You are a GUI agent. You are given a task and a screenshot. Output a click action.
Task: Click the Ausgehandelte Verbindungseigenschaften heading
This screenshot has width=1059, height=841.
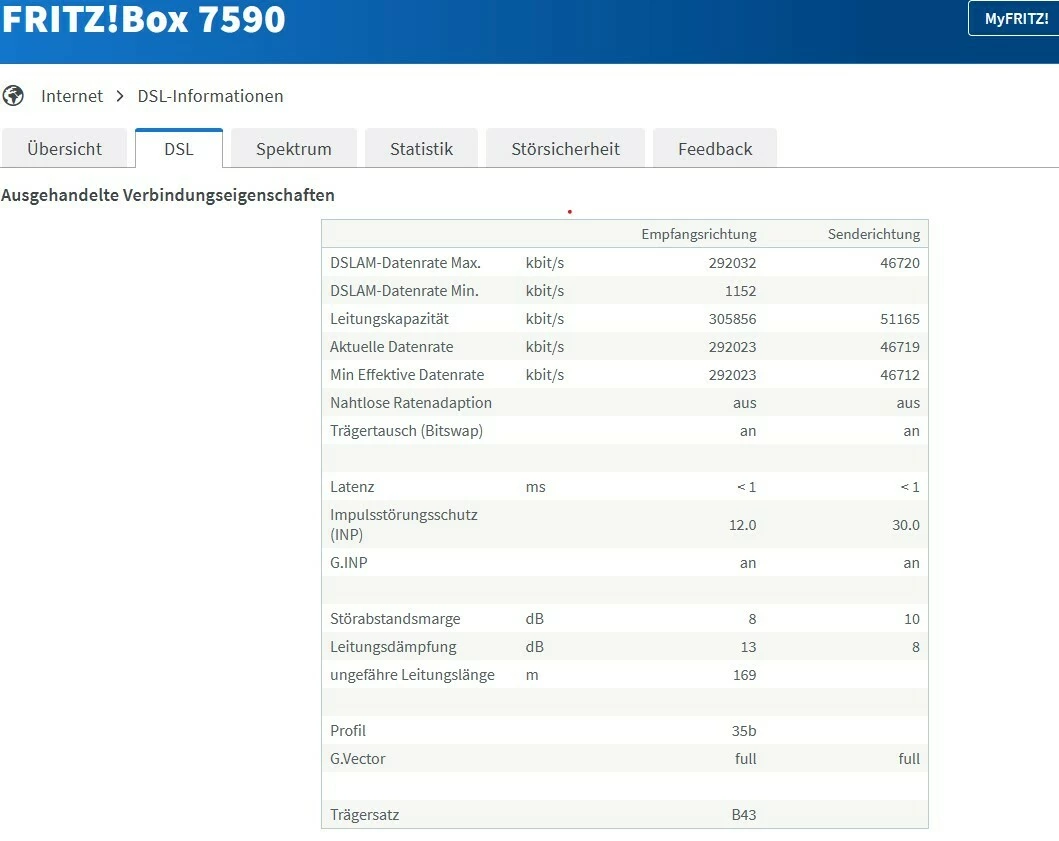click(x=167, y=195)
